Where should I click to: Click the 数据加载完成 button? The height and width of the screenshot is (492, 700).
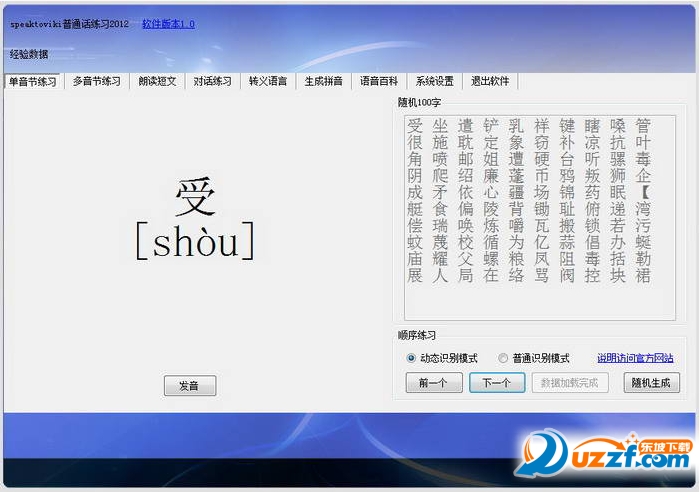point(570,383)
